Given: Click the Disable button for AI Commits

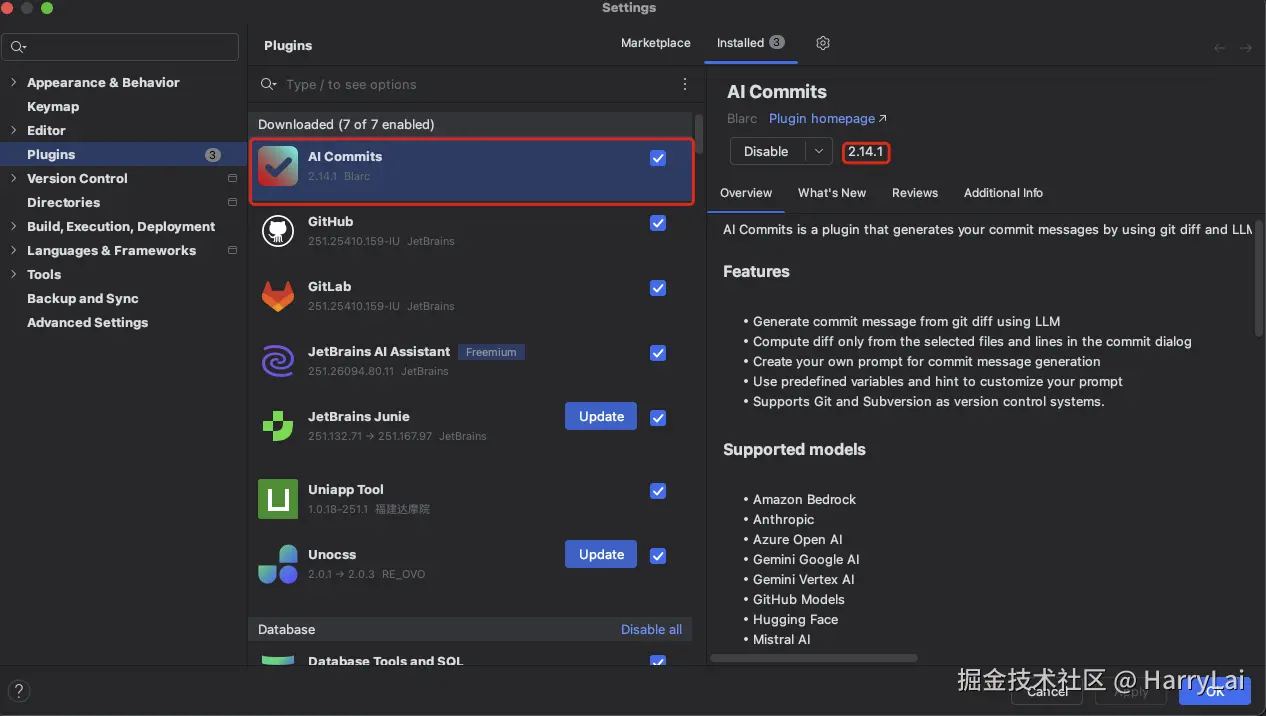Looking at the screenshot, I should click(x=767, y=151).
